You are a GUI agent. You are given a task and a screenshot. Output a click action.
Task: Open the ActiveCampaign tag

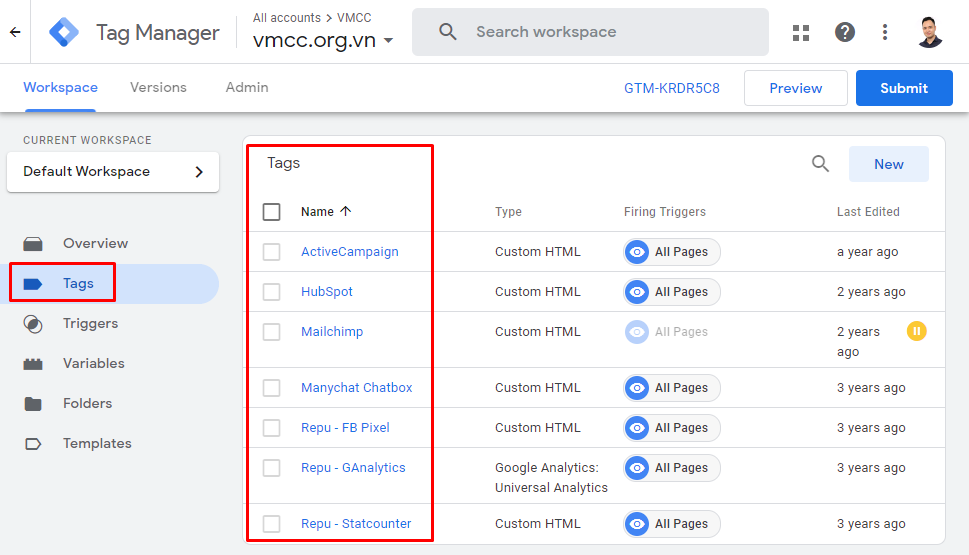(x=350, y=252)
